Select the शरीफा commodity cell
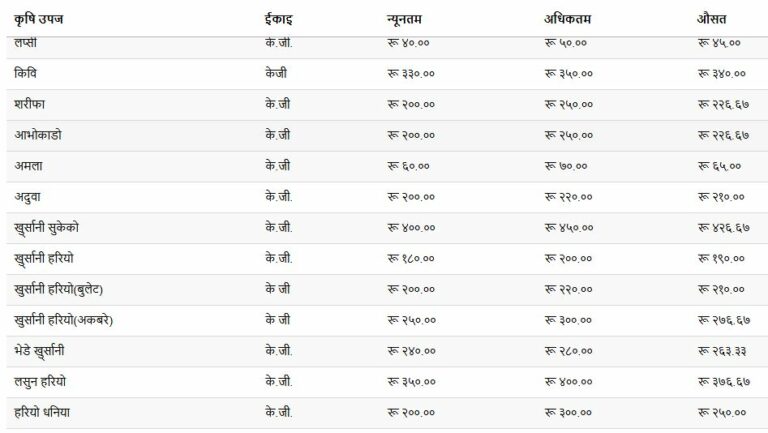This screenshot has width=768, height=433. click(29, 104)
